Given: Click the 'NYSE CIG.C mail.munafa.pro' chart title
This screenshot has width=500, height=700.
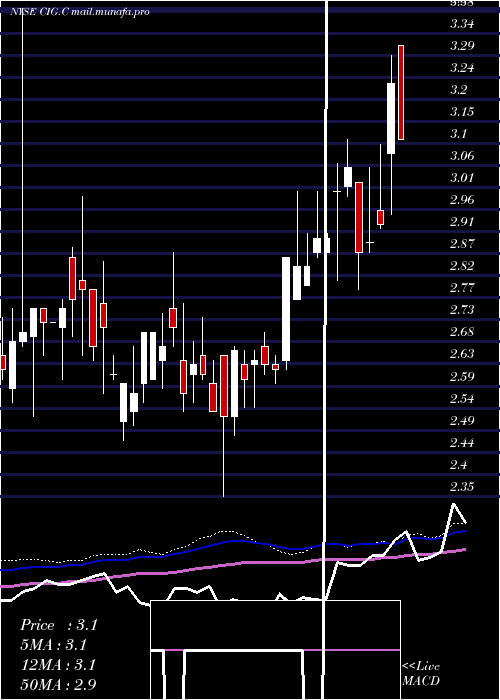Looking at the screenshot, I should 80,12.
